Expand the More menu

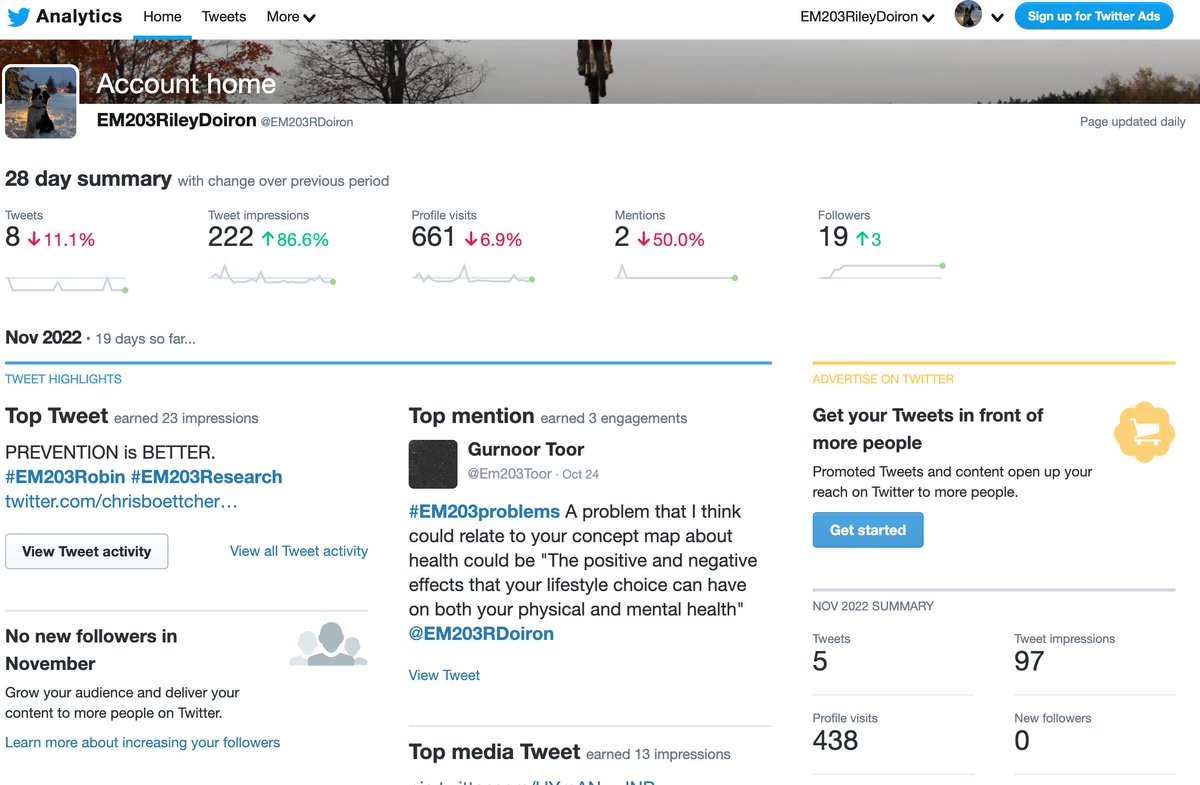291,17
